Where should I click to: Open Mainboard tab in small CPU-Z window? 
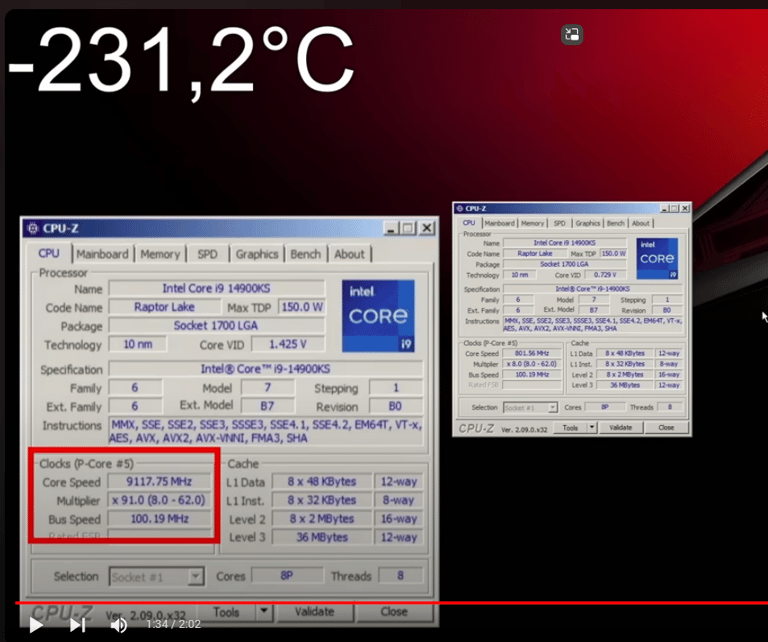tap(499, 223)
